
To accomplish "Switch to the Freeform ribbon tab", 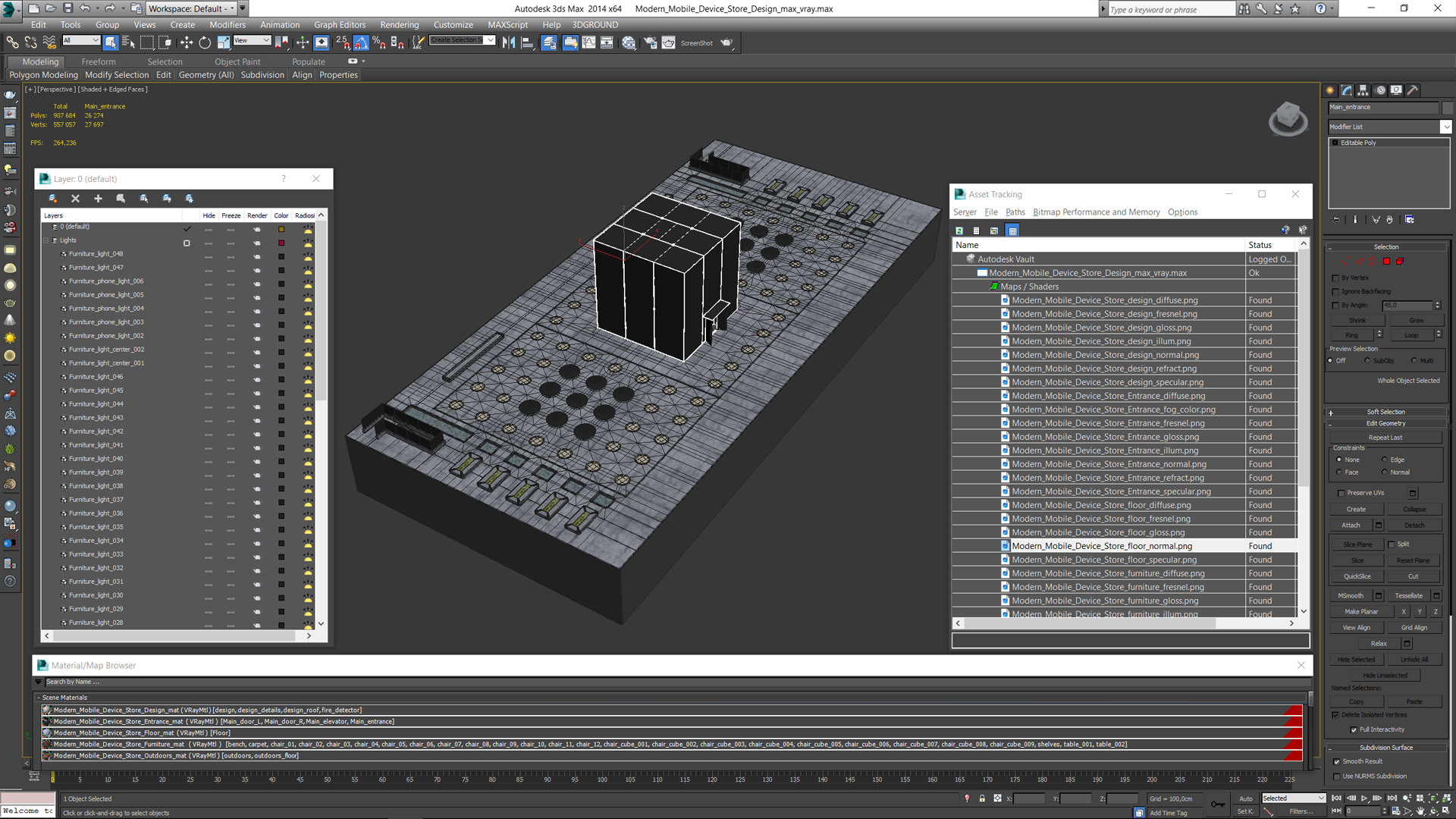I will [x=99, y=62].
